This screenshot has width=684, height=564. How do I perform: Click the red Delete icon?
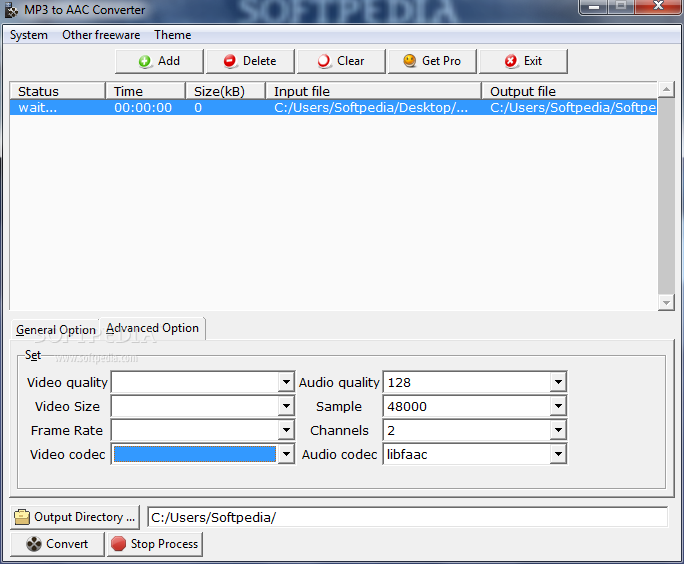(x=230, y=62)
